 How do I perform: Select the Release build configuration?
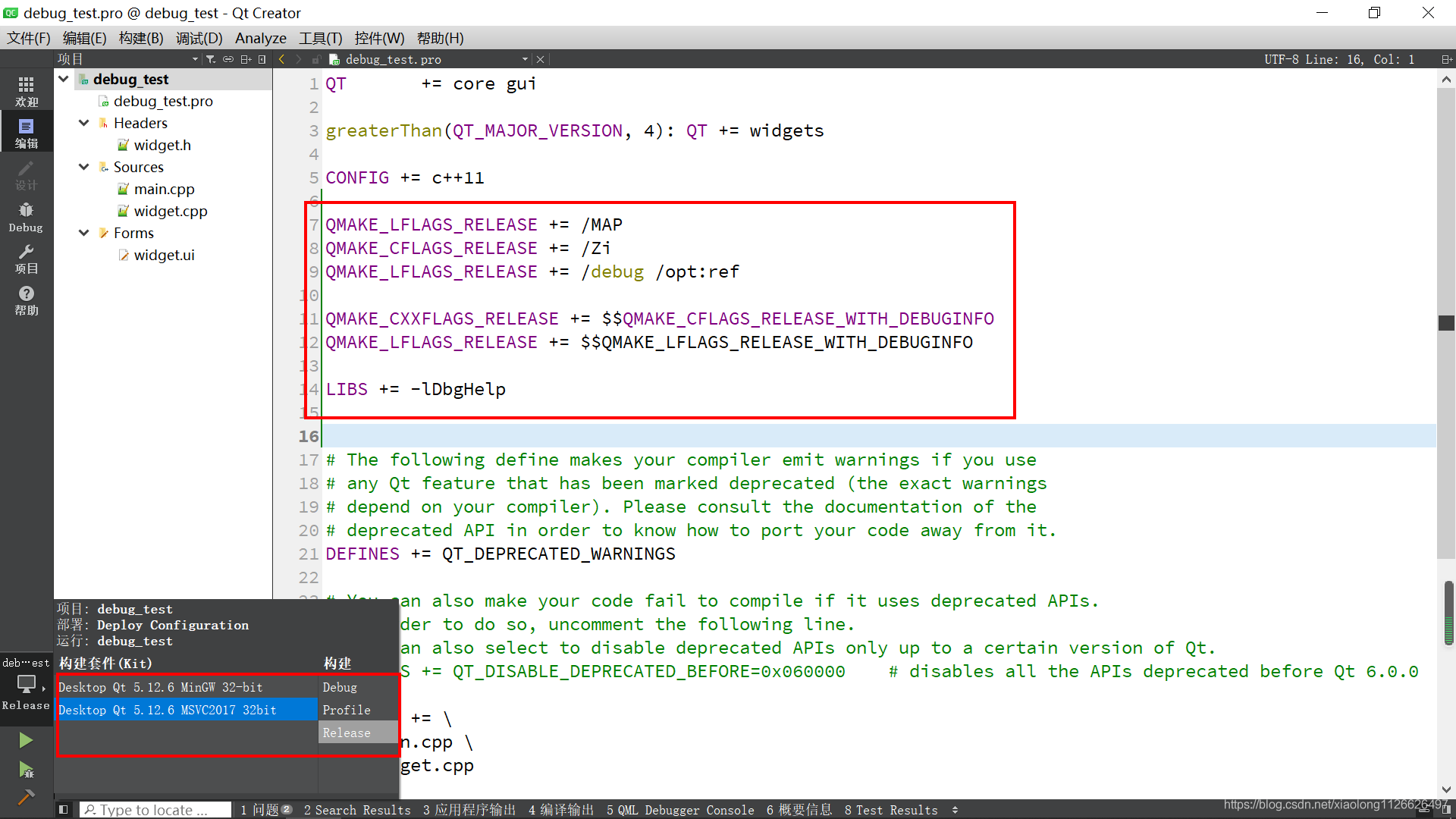coord(347,733)
